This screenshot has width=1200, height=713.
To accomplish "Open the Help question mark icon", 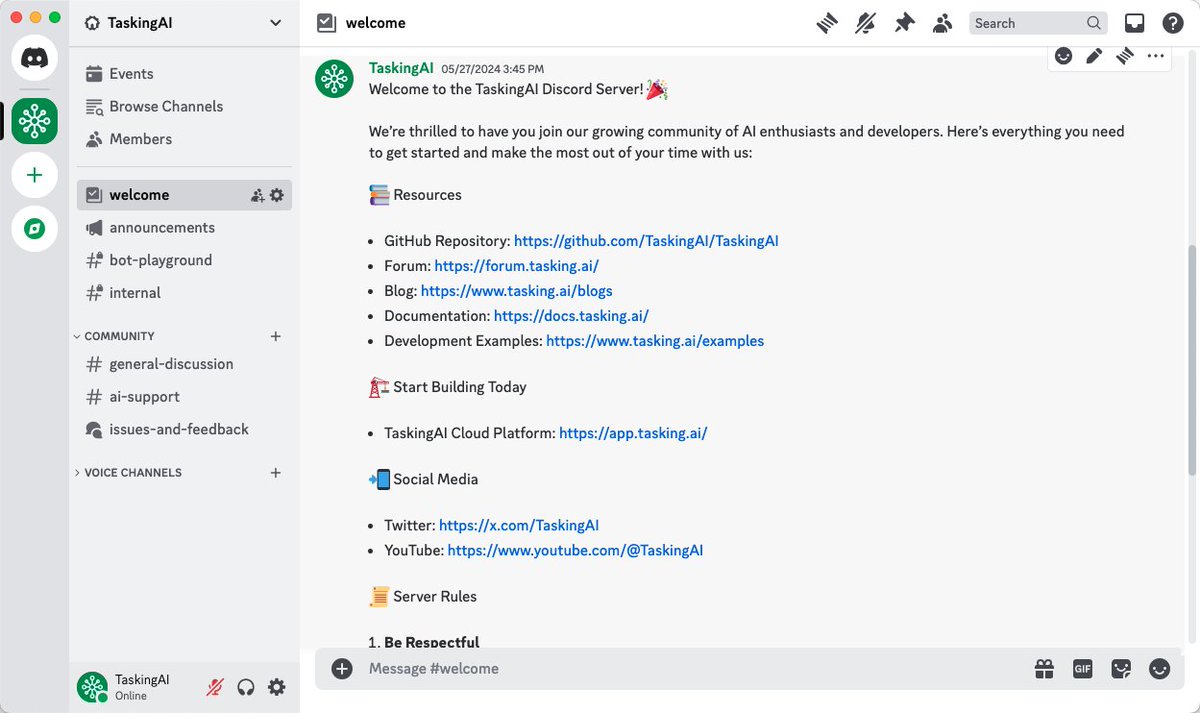I will click(1172, 23).
